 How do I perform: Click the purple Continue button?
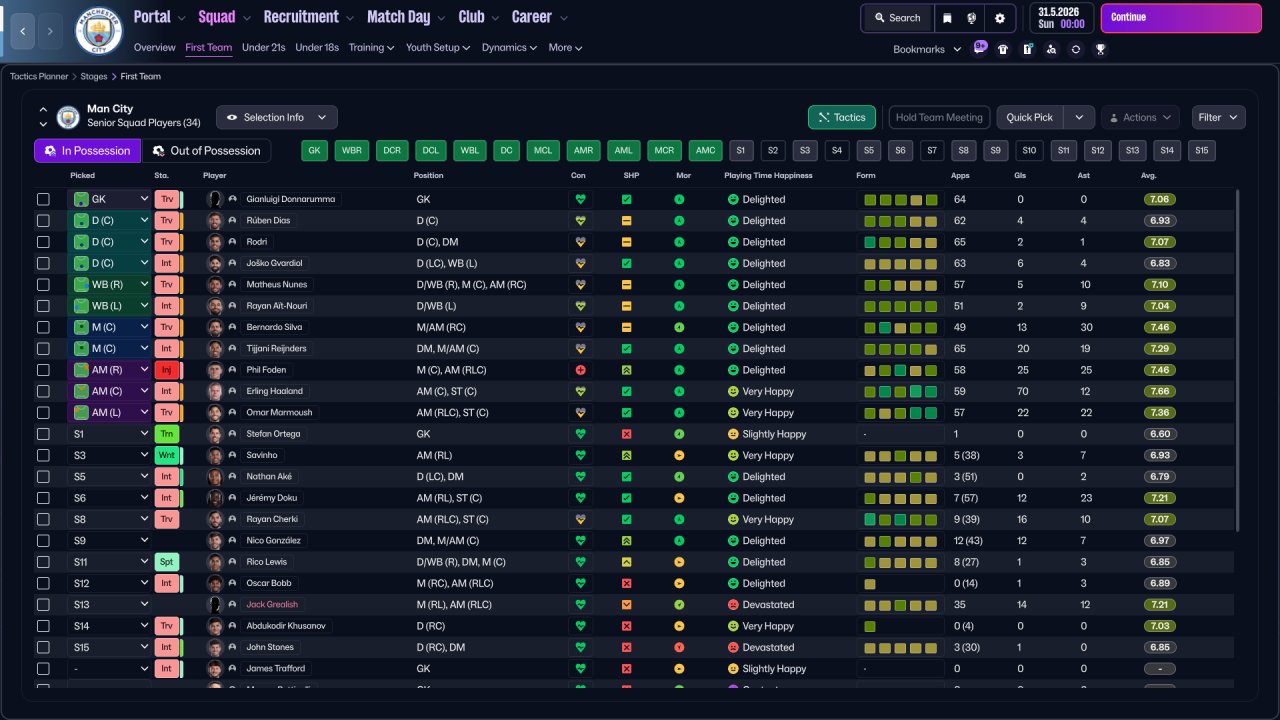pos(1181,18)
